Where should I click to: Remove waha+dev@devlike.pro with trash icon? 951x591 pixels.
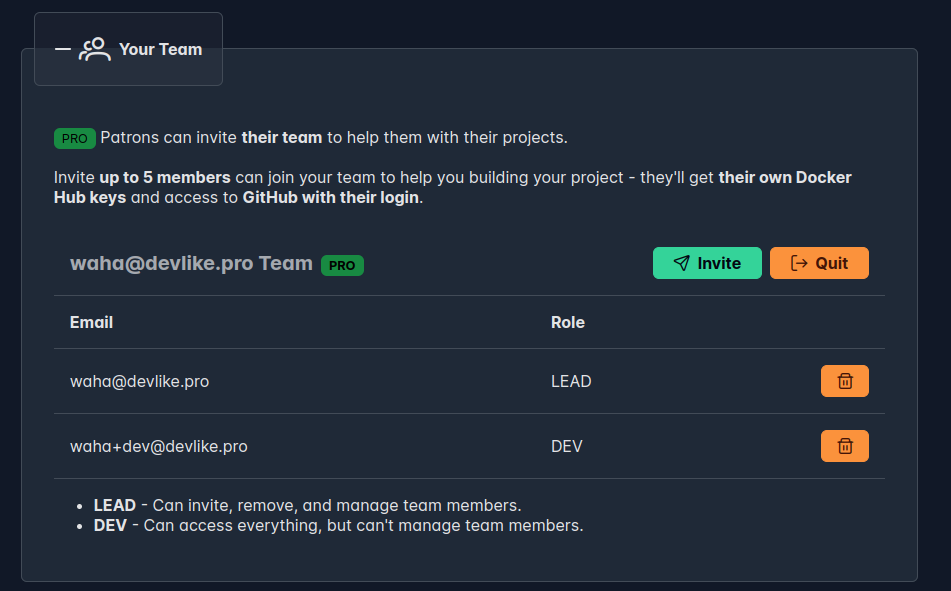pos(845,446)
